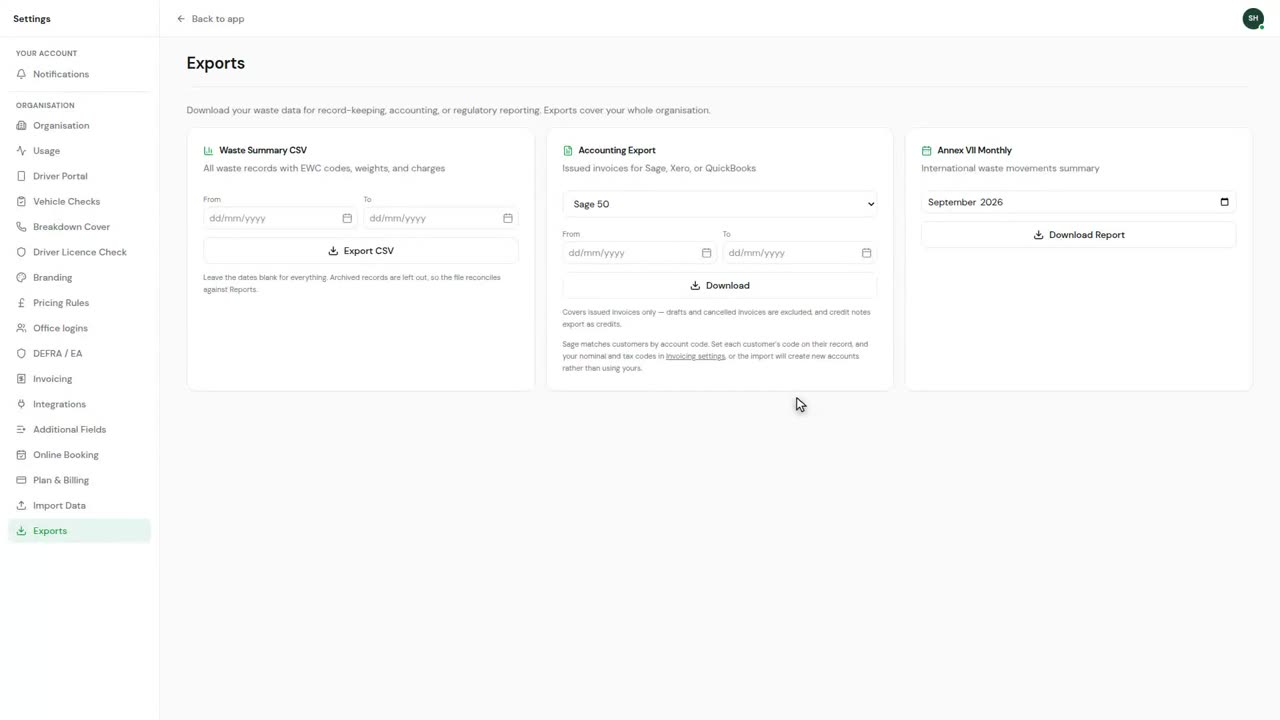Go to Notifications settings

pyautogui.click(x=80, y=74)
